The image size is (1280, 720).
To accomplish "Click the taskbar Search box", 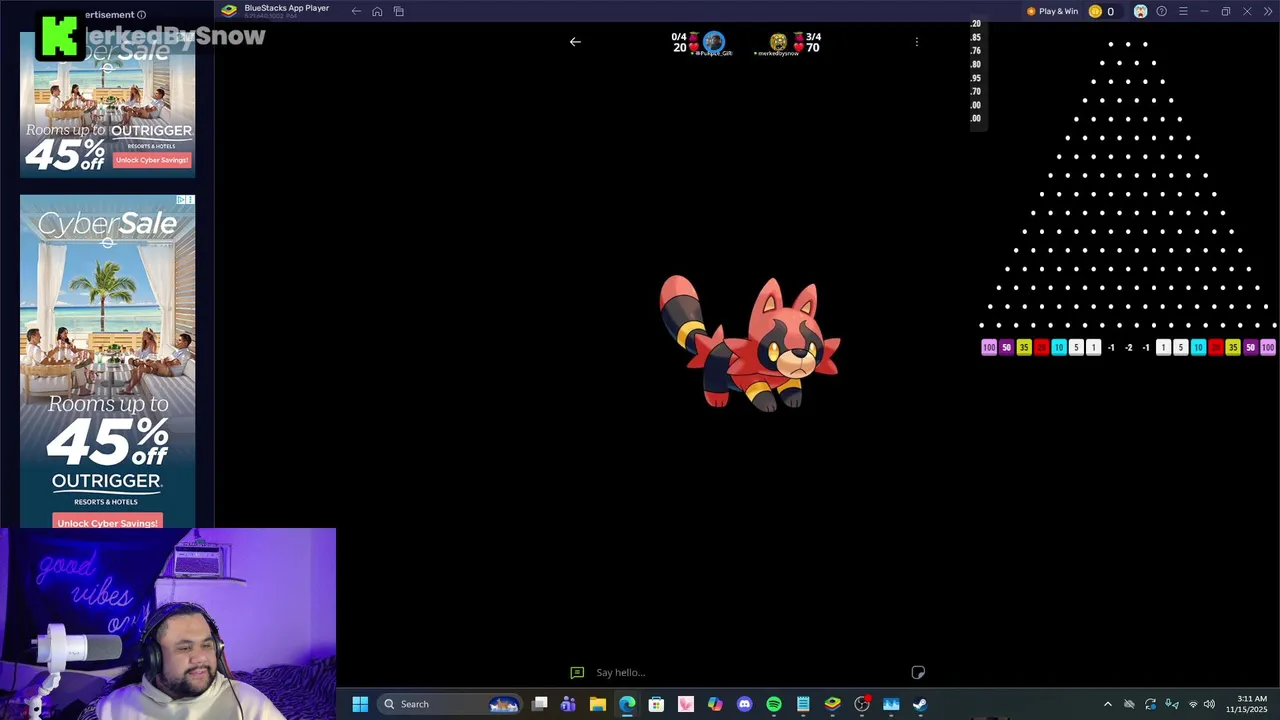I will (450, 704).
